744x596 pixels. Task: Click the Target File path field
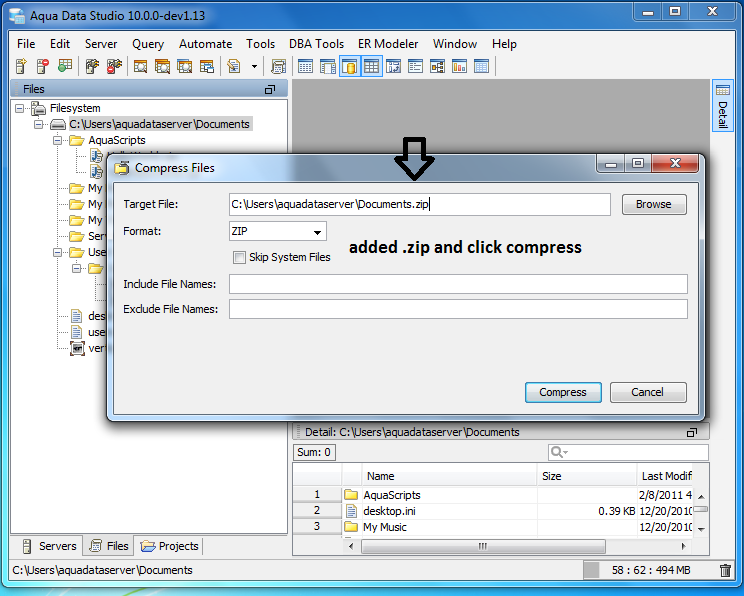coord(419,205)
